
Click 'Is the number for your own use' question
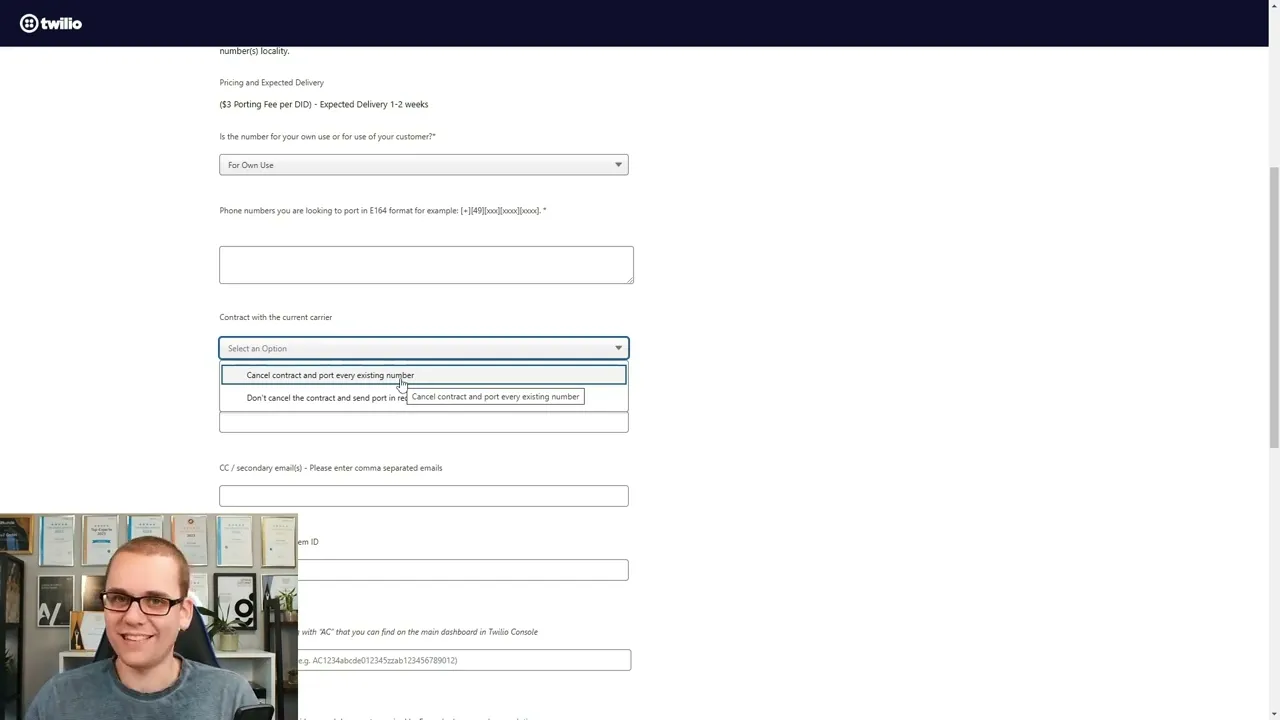pos(328,136)
